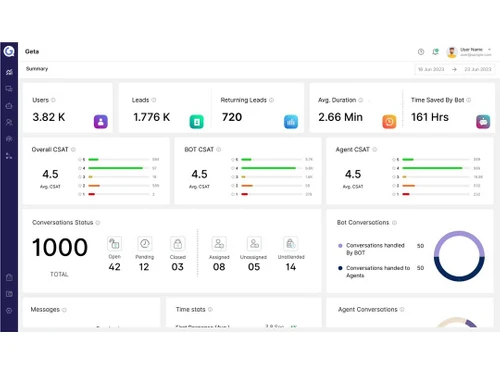The image size is (500, 375).
Task: Click the user avatar picture
Action: pos(452,52)
